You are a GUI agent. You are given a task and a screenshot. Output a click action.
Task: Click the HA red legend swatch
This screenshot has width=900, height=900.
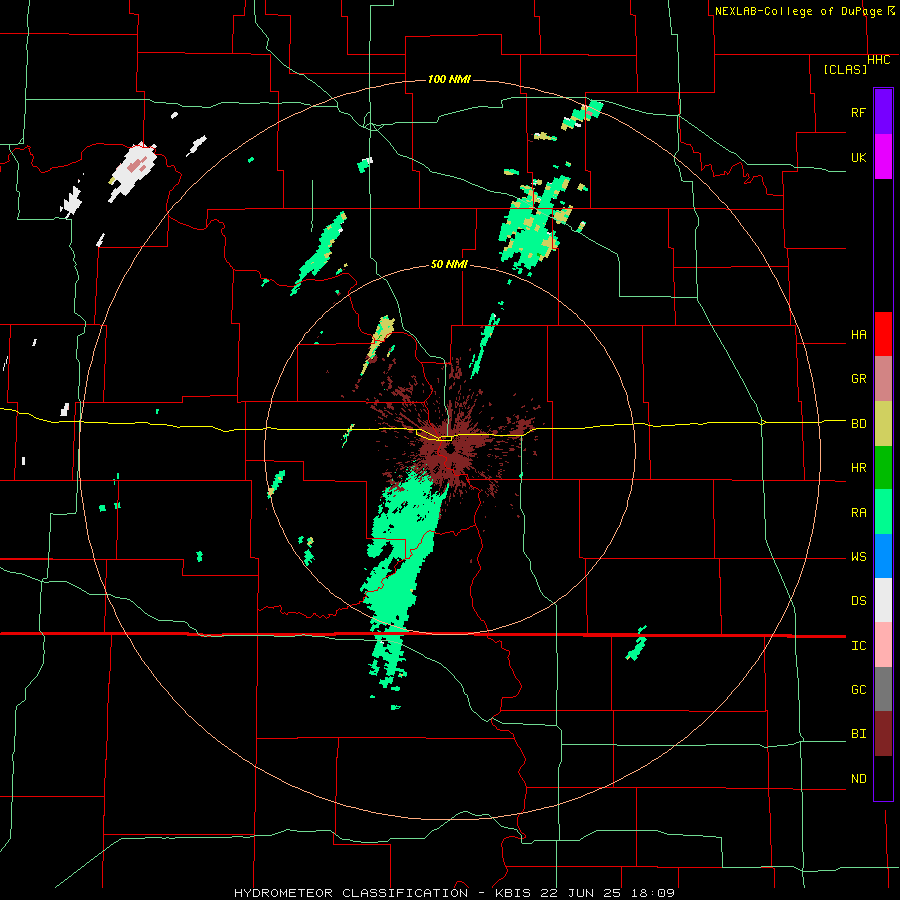coord(883,334)
